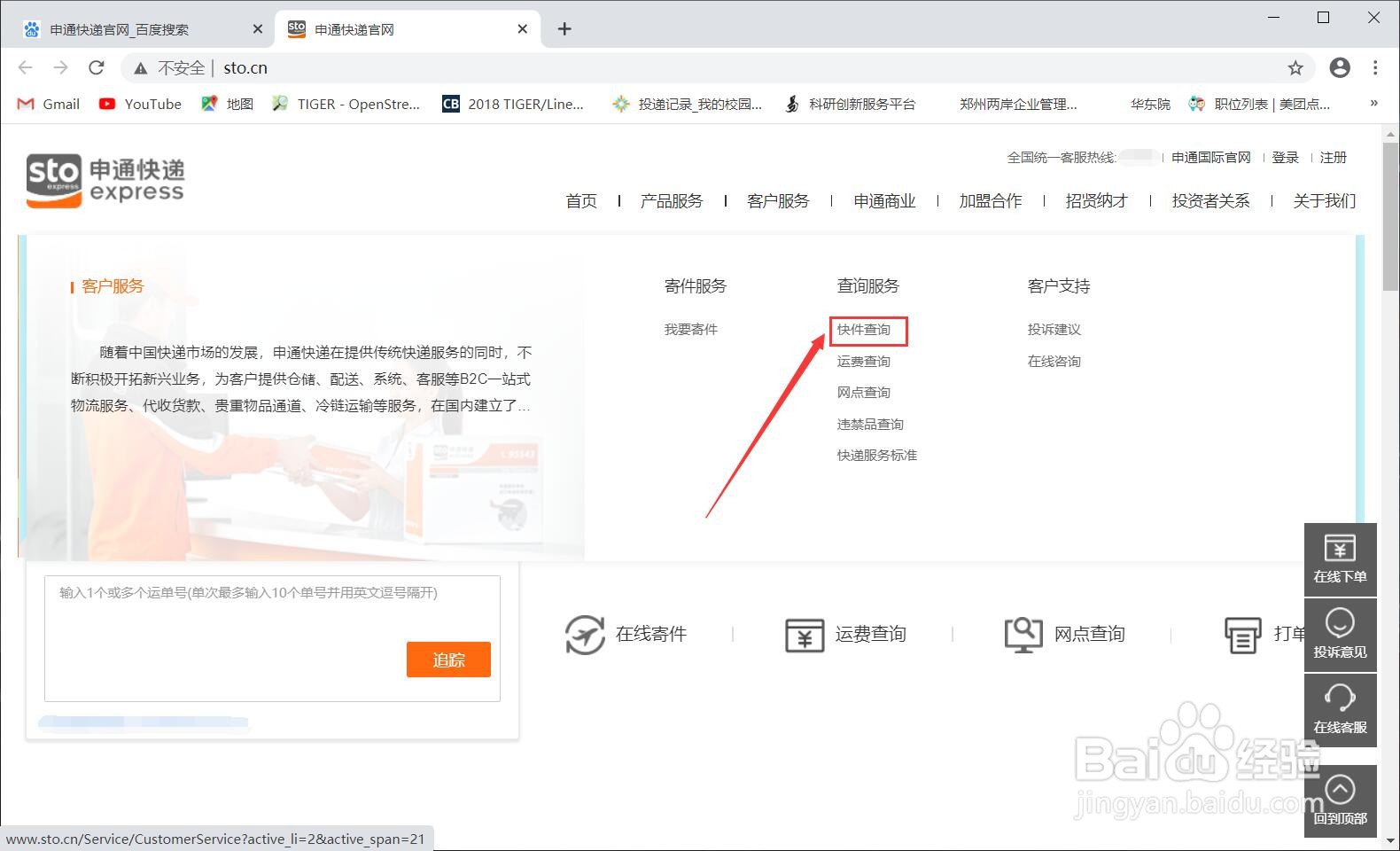The image size is (1400, 851).
Task: Click 网点查询 under 查询服务
Action: point(864,392)
